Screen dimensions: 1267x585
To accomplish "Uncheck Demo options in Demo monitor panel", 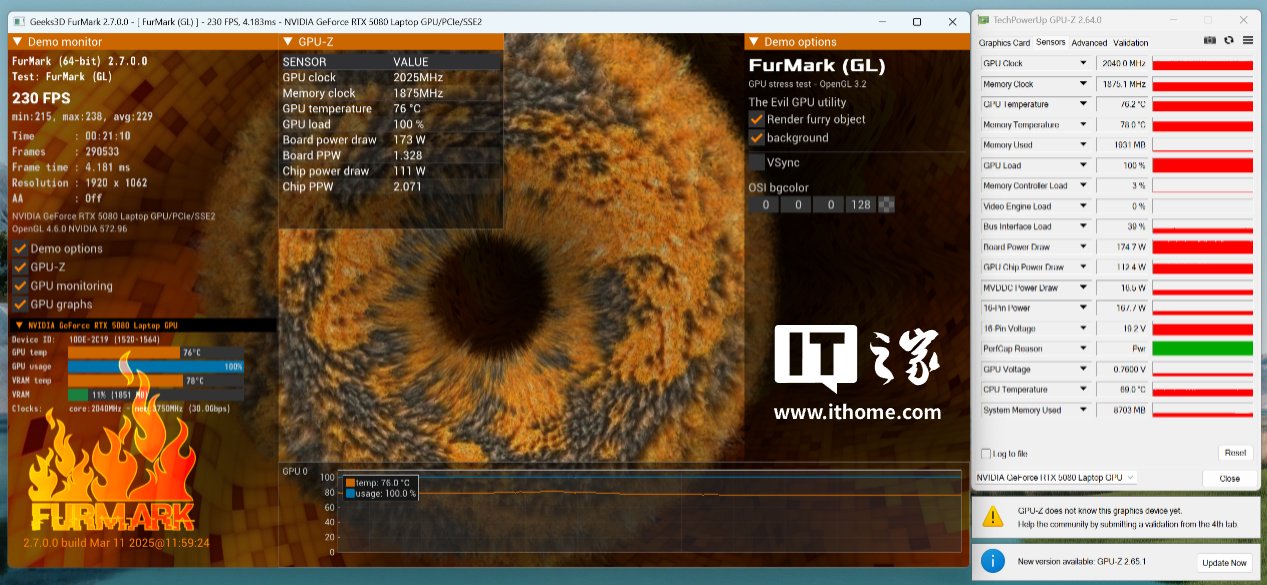I will pos(20,249).
